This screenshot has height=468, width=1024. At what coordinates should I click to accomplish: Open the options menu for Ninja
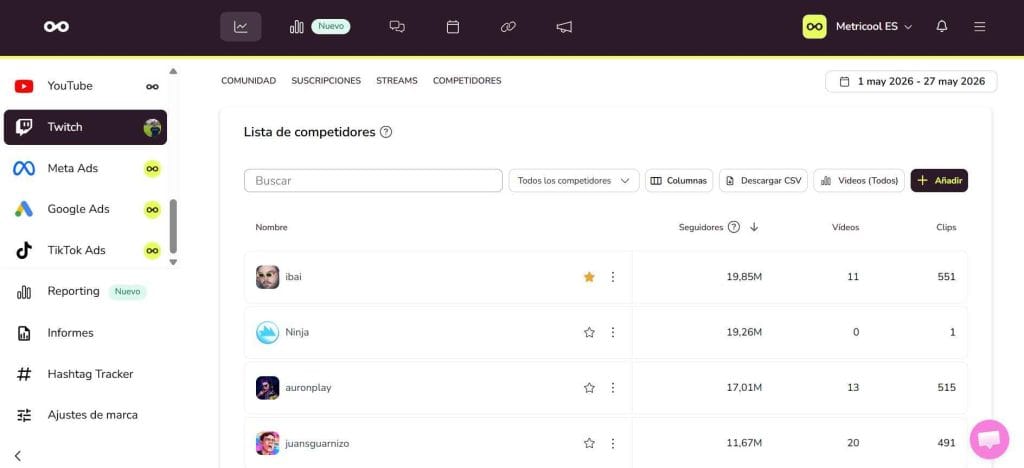click(613, 332)
